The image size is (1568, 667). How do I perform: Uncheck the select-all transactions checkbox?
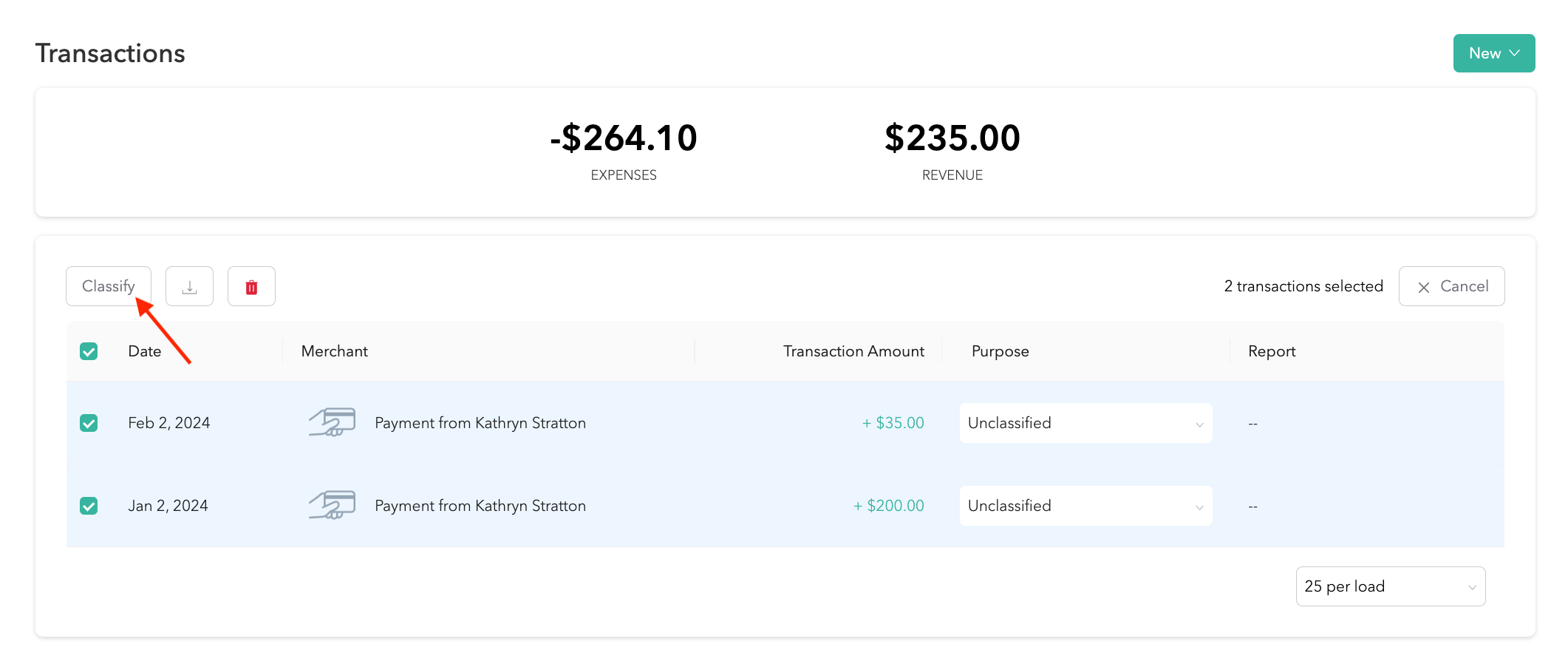click(89, 351)
